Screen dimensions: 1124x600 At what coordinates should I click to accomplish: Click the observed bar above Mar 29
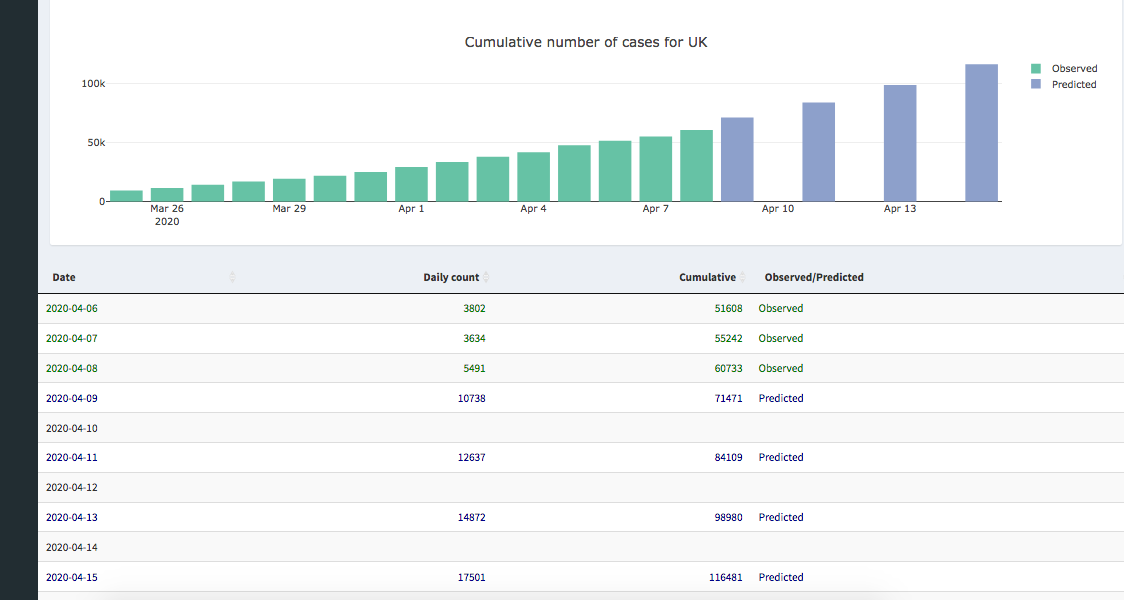289,190
